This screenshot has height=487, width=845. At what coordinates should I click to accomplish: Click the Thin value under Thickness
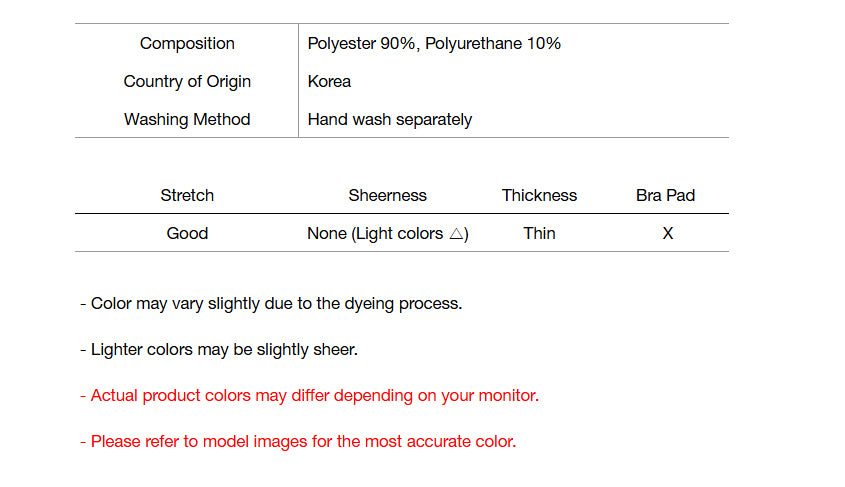(539, 233)
